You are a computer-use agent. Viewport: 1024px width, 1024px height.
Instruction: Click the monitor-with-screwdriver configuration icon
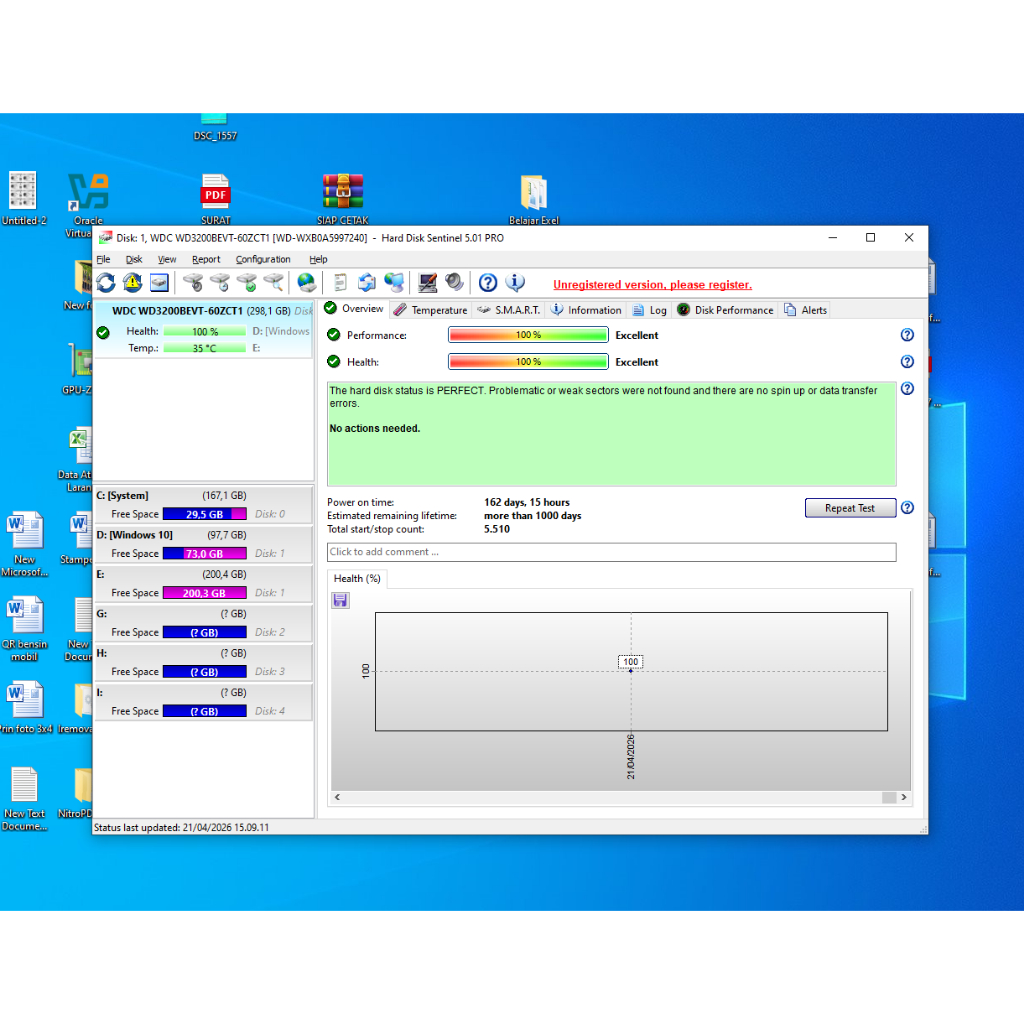(428, 283)
